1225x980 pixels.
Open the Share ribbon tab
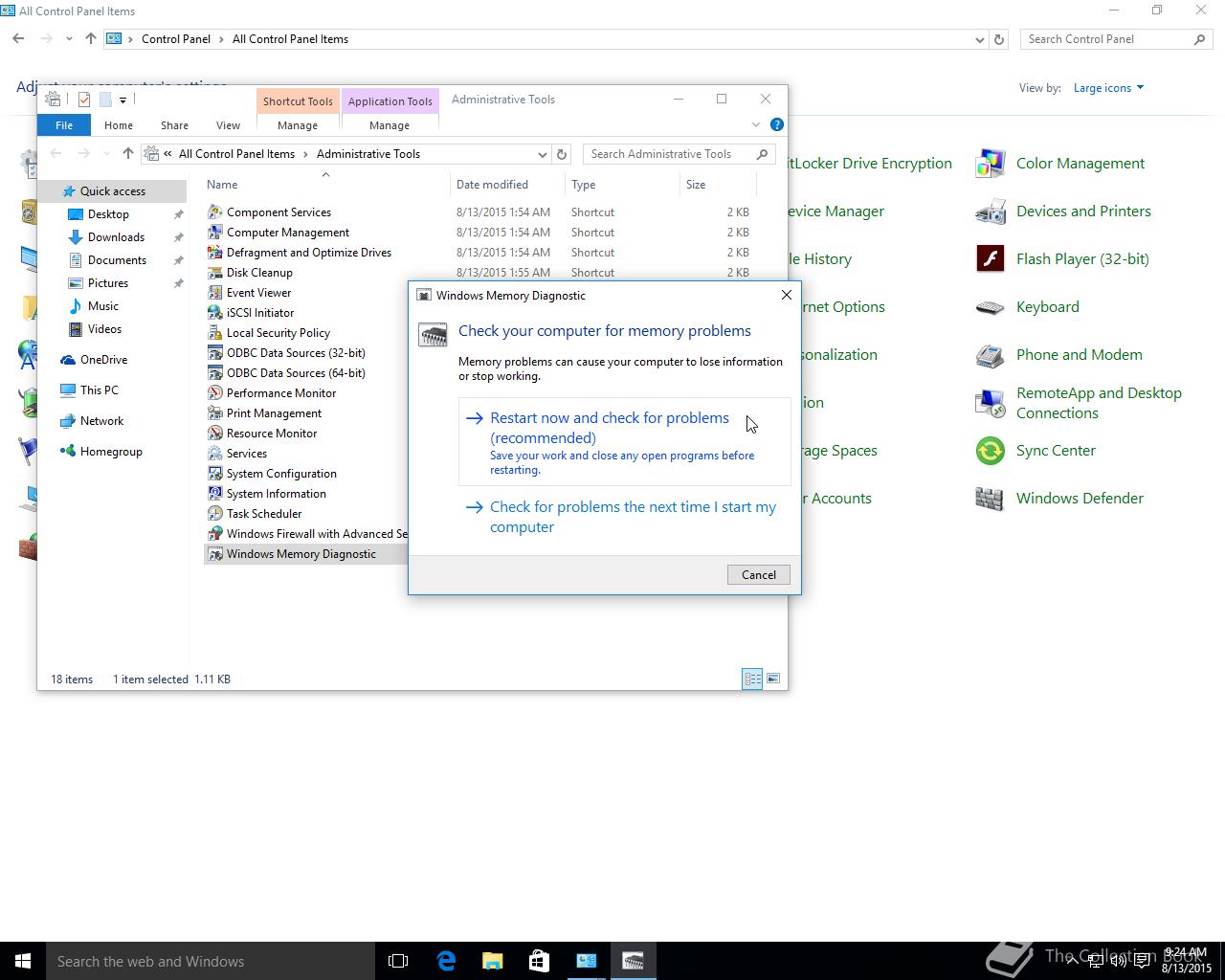click(x=174, y=125)
